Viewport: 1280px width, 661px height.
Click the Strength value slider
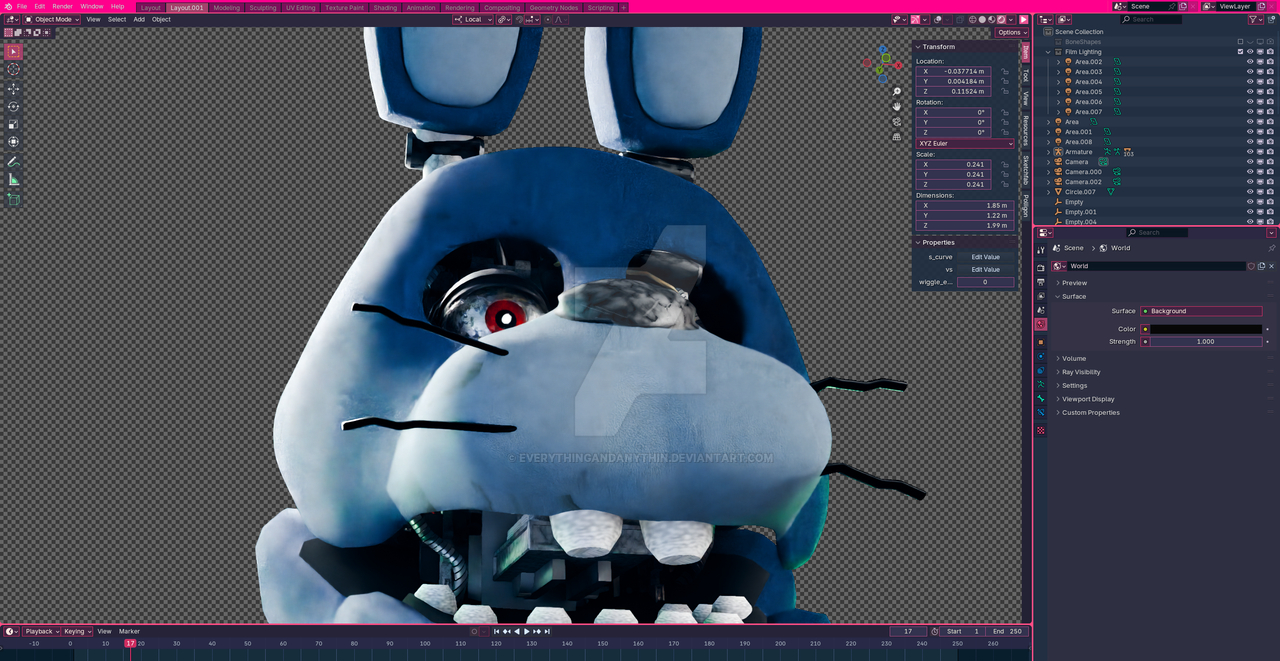point(1205,341)
